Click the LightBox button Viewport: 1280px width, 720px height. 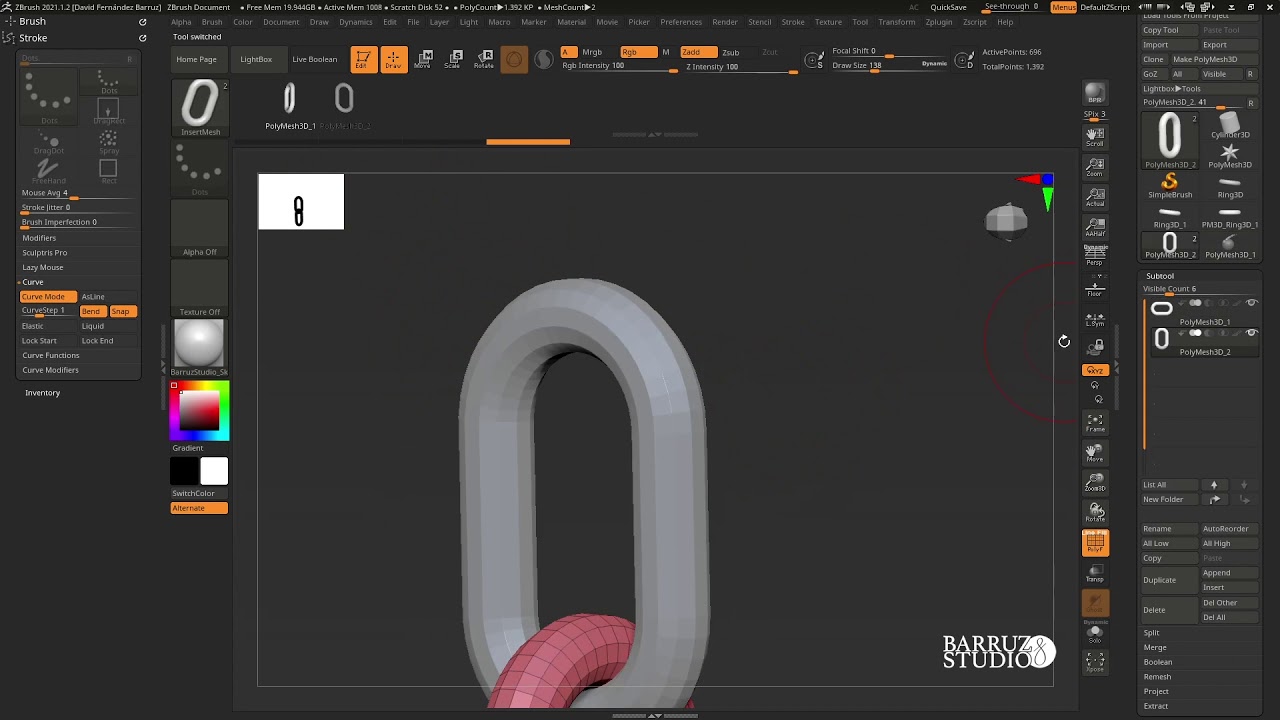[256, 59]
